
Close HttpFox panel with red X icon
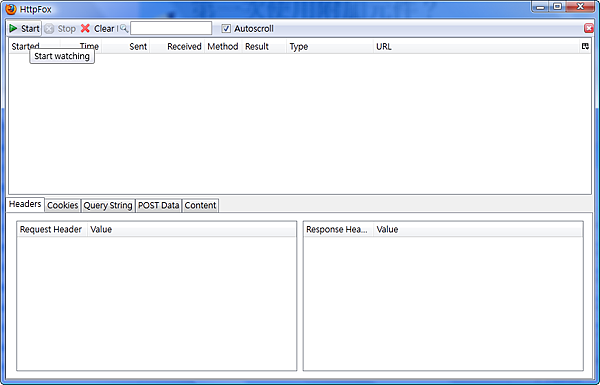point(589,28)
